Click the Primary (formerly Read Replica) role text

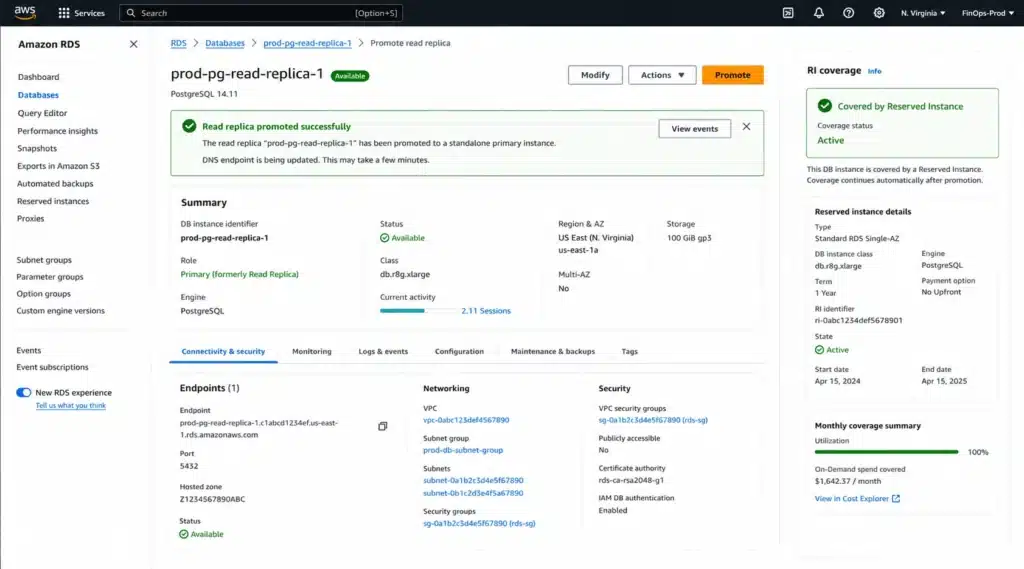(239, 274)
